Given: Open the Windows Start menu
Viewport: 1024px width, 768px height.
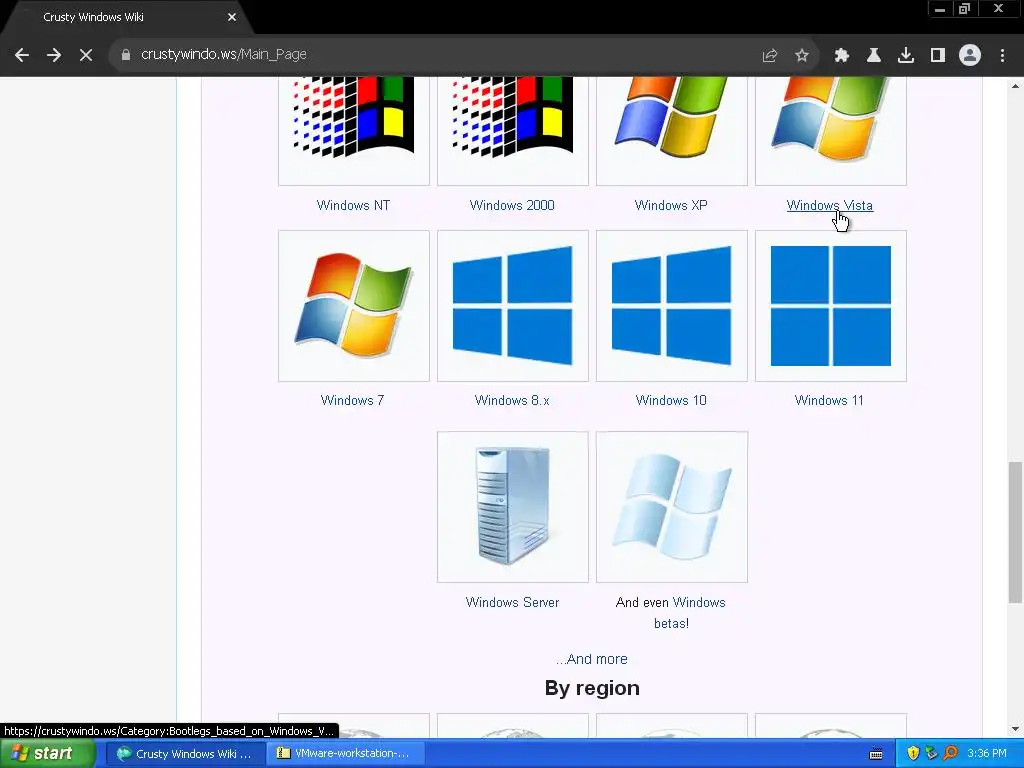Looking at the screenshot, I should (47, 753).
